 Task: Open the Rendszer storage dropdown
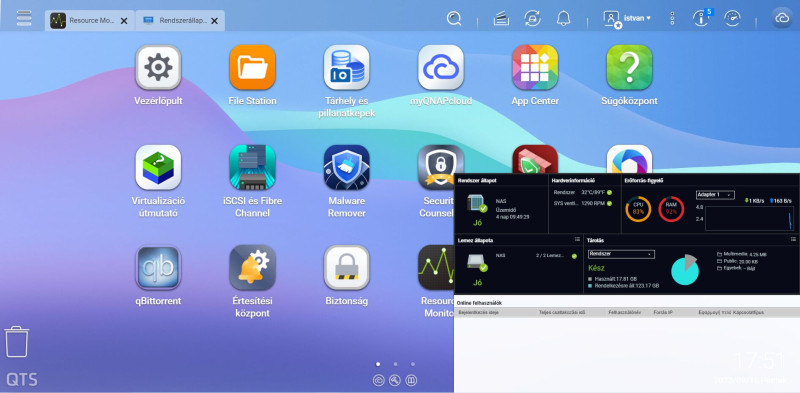[x=621, y=254]
